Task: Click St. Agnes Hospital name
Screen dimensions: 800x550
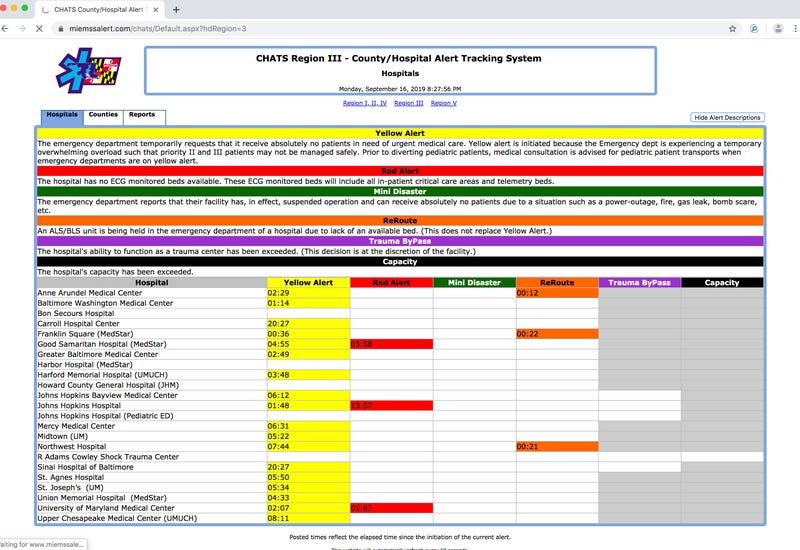Action: [70, 477]
